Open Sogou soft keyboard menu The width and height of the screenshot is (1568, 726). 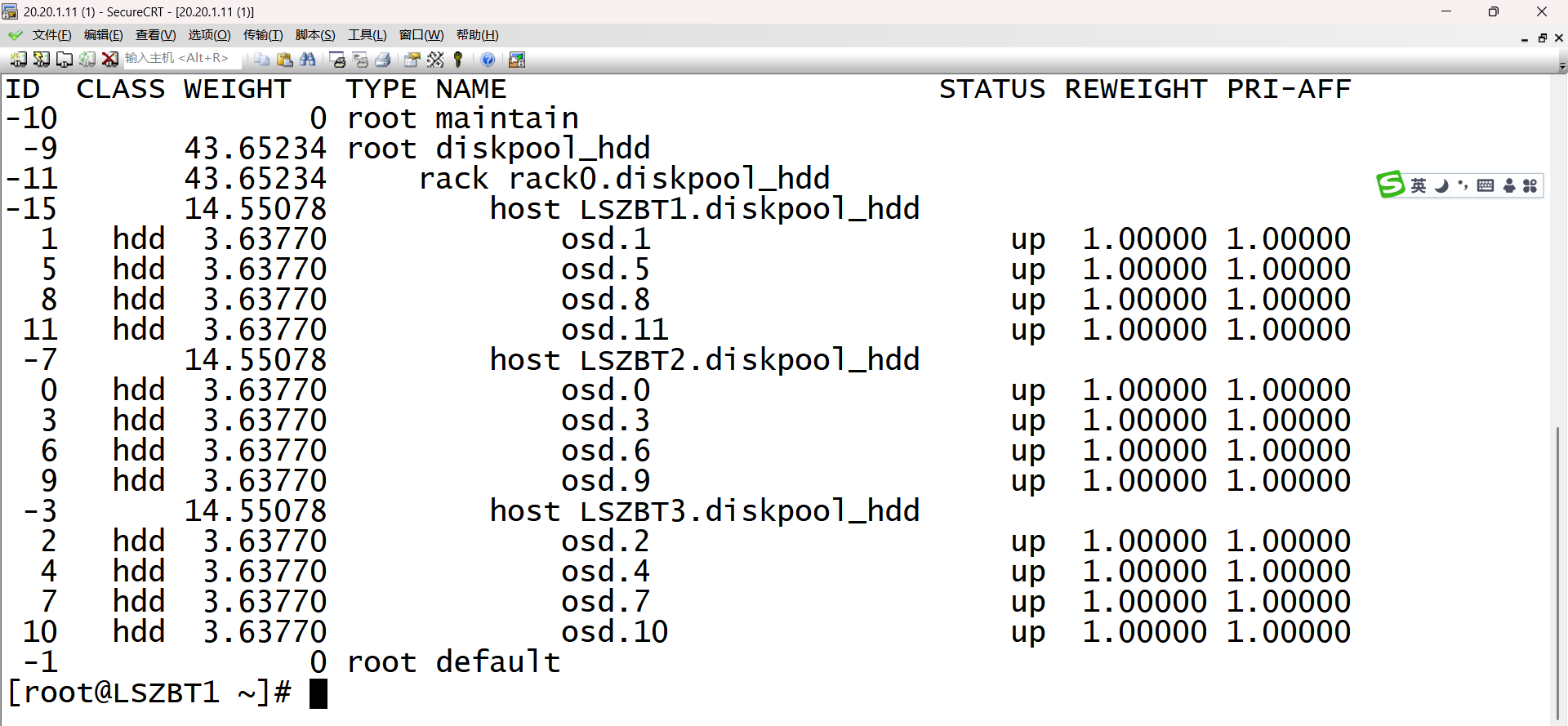coord(1486,186)
